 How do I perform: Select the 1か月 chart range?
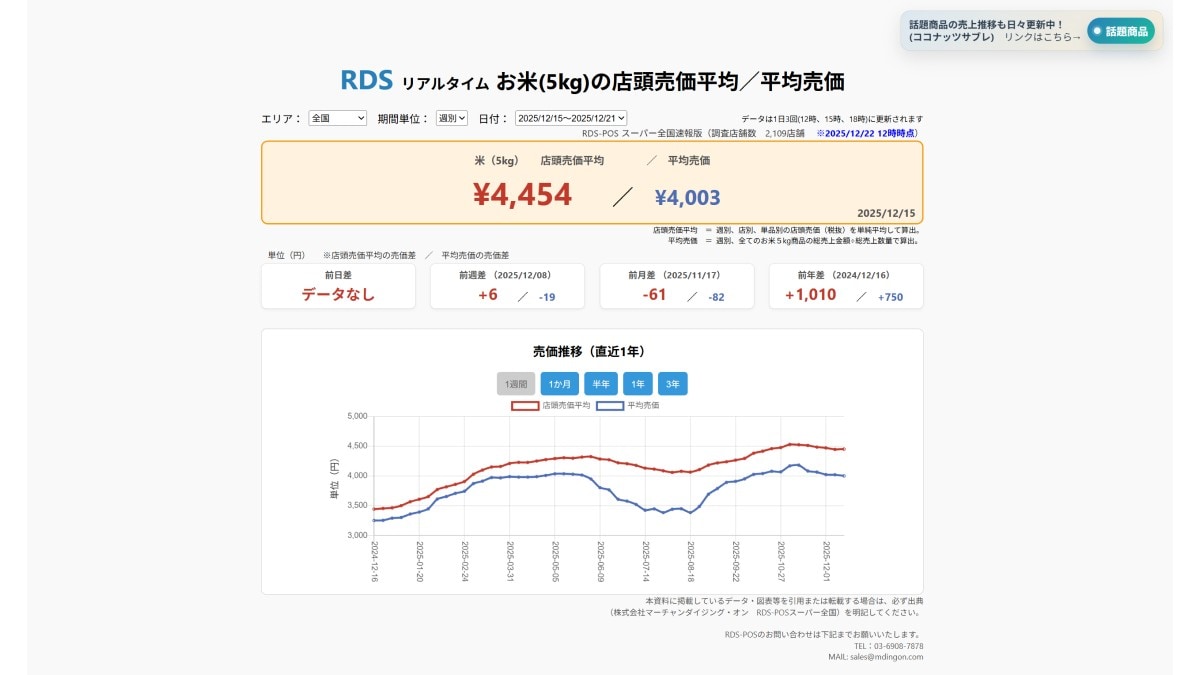tap(560, 383)
